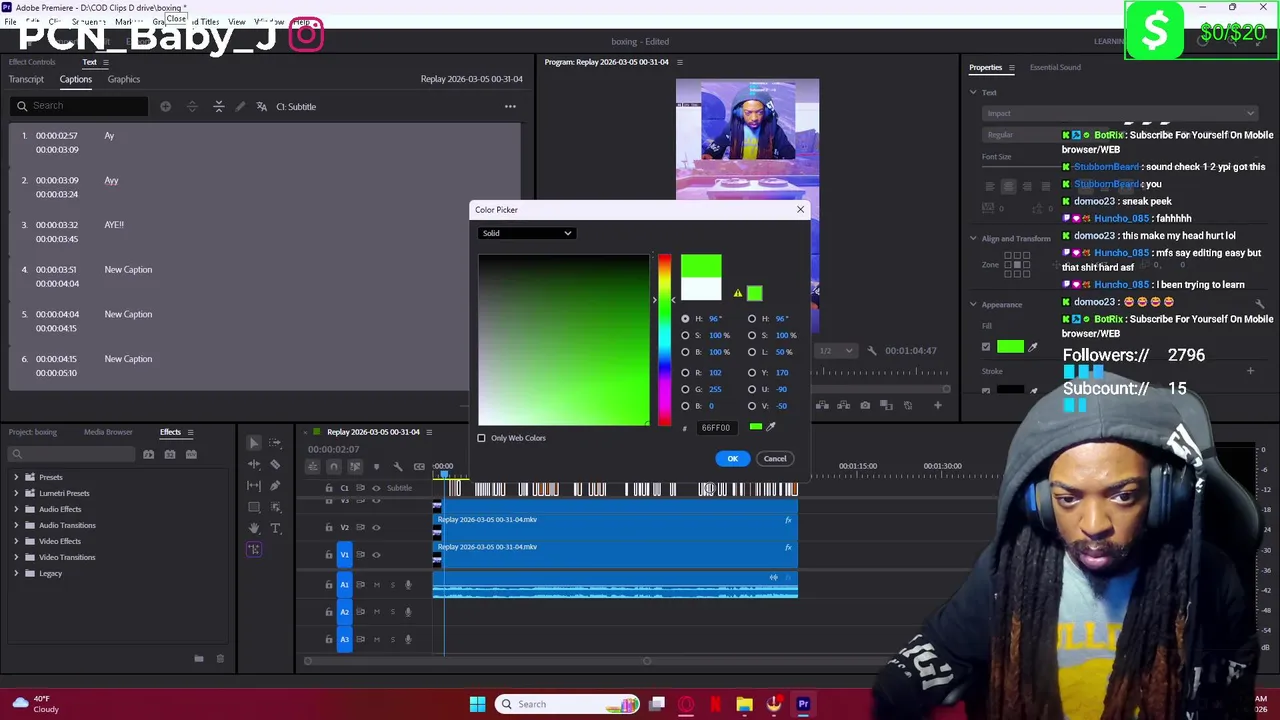The width and height of the screenshot is (1280, 720).
Task: Open Timeline Display Settings wrench
Action: click(x=398, y=466)
